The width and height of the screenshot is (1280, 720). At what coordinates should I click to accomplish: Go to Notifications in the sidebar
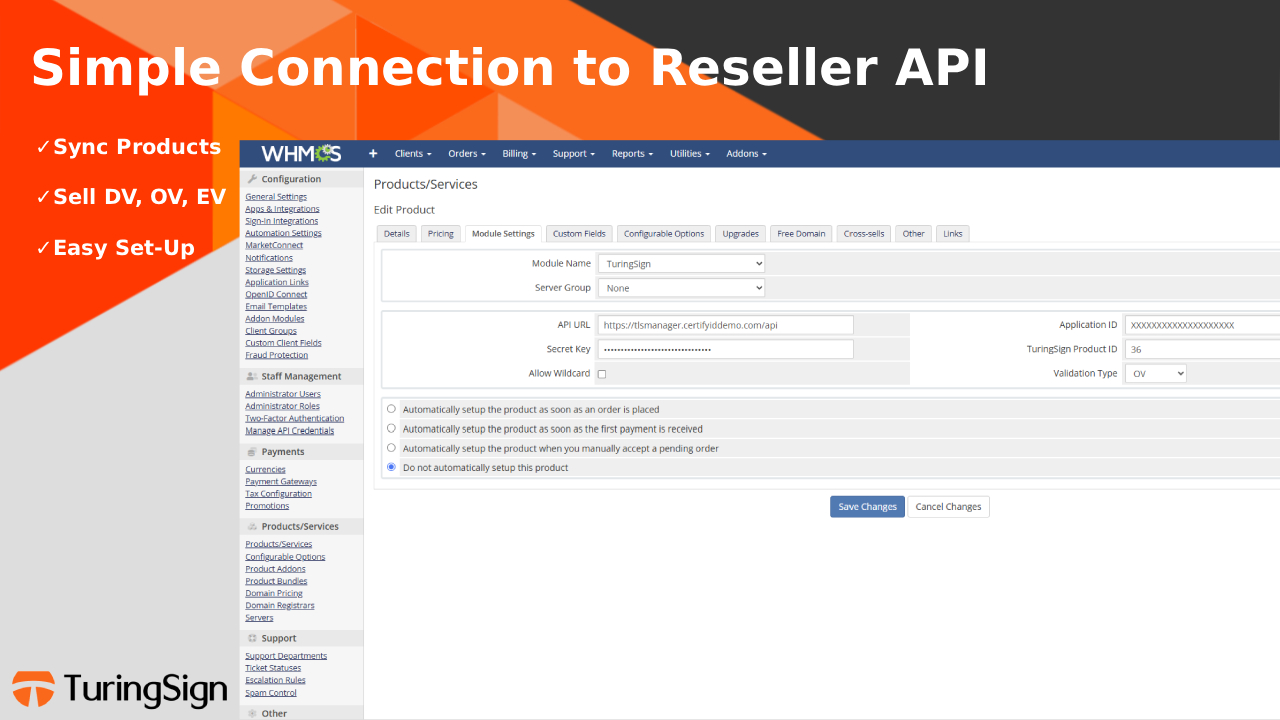269,258
